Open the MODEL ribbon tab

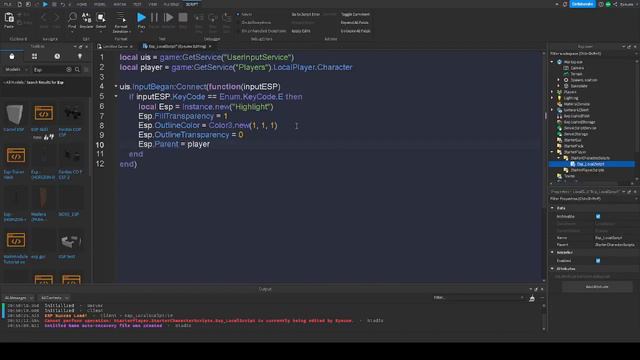tap(100, 4)
